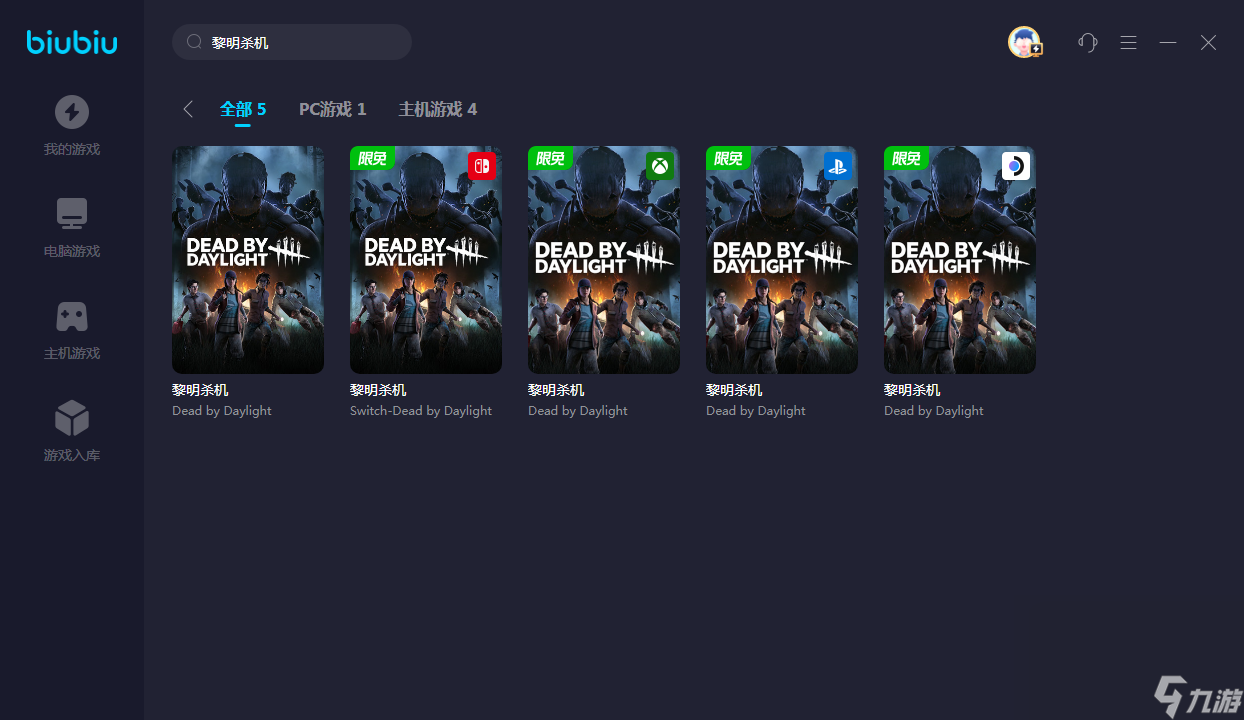Switch to 全部 5 tab
This screenshot has width=1244, height=720.
[243, 109]
